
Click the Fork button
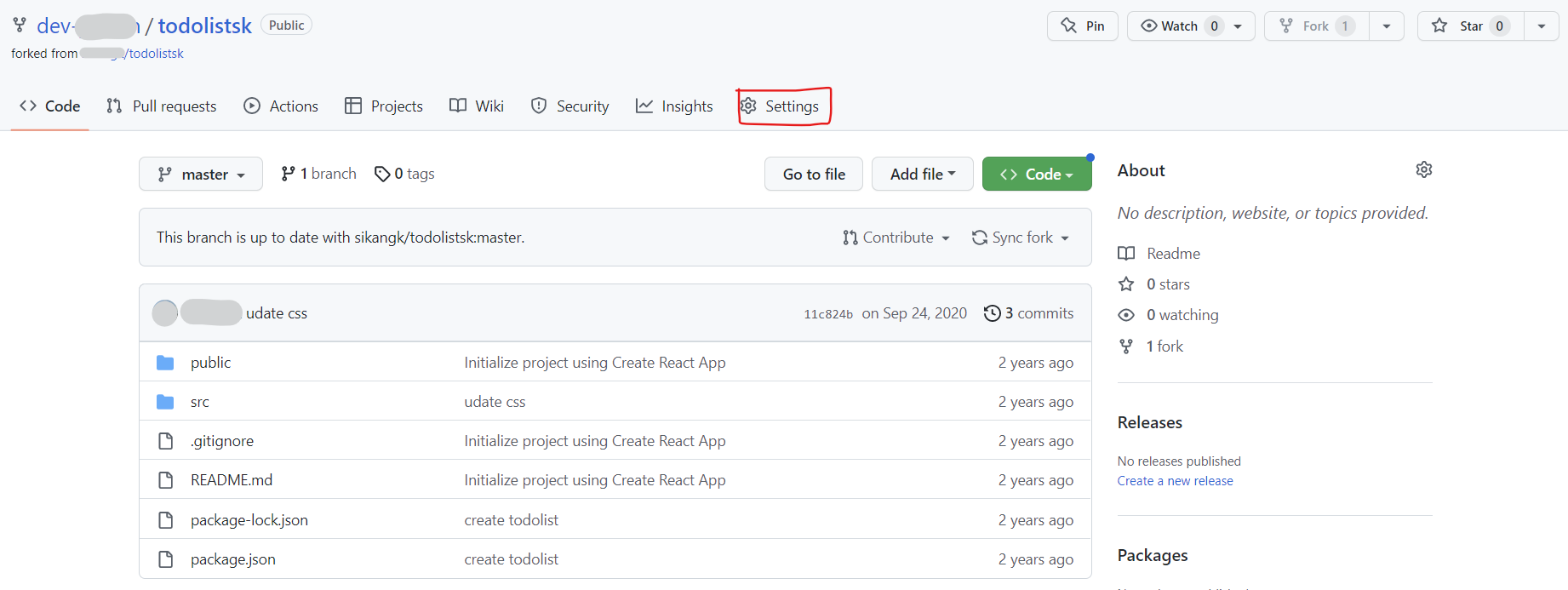click(x=1317, y=26)
